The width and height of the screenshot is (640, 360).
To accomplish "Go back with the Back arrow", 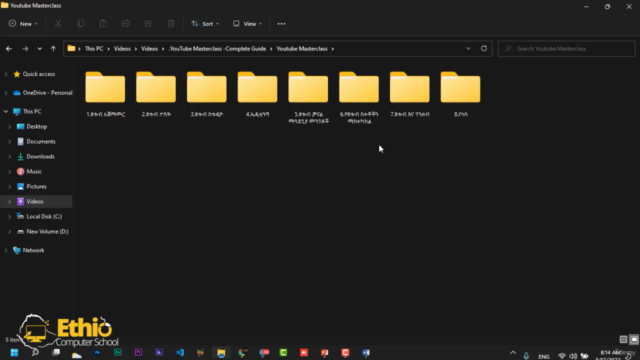I will 9,49.
